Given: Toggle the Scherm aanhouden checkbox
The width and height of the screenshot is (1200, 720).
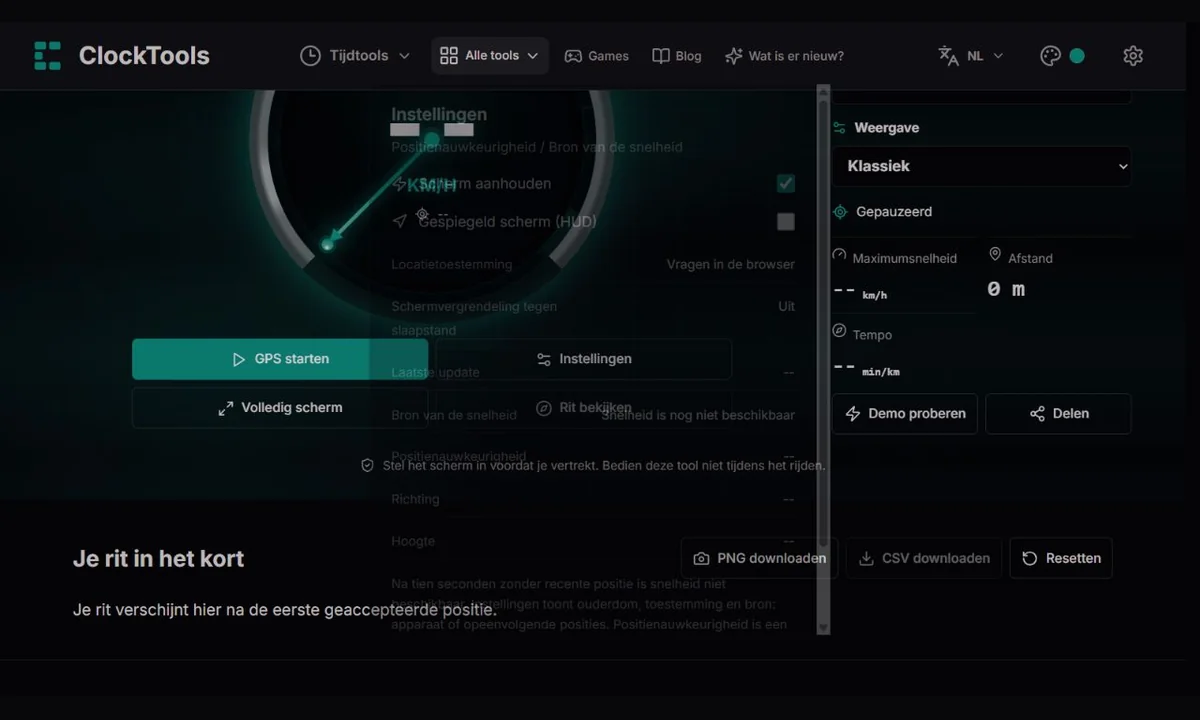Looking at the screenshot, I should tap(786, 183).
